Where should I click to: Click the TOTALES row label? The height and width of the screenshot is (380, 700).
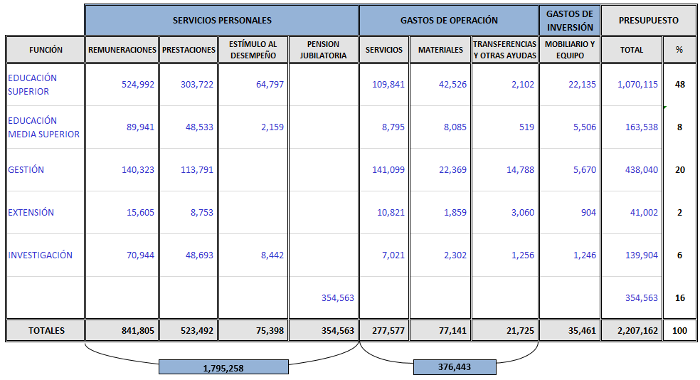click(x=46, y=331)
